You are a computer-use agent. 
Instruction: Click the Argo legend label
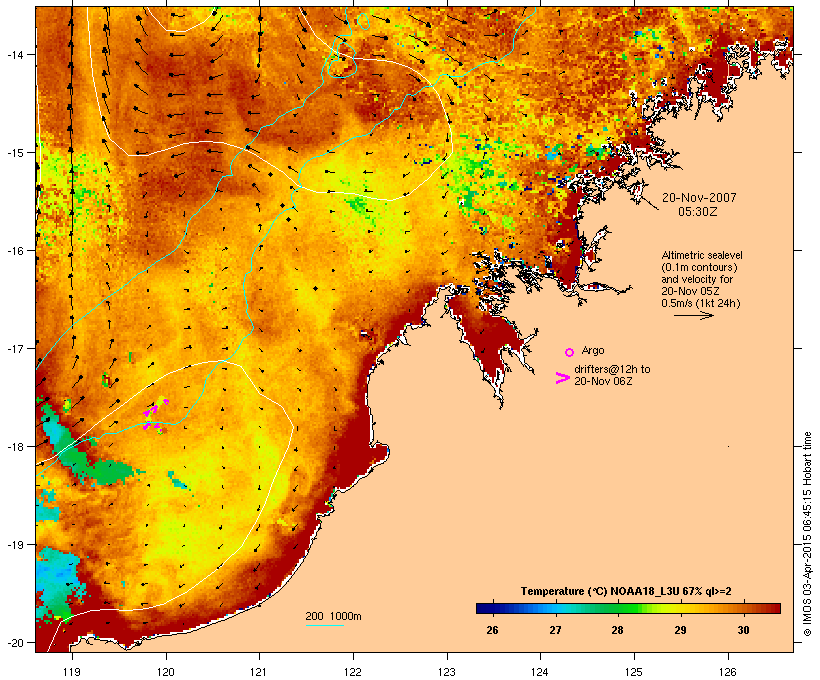coord(593,350)
